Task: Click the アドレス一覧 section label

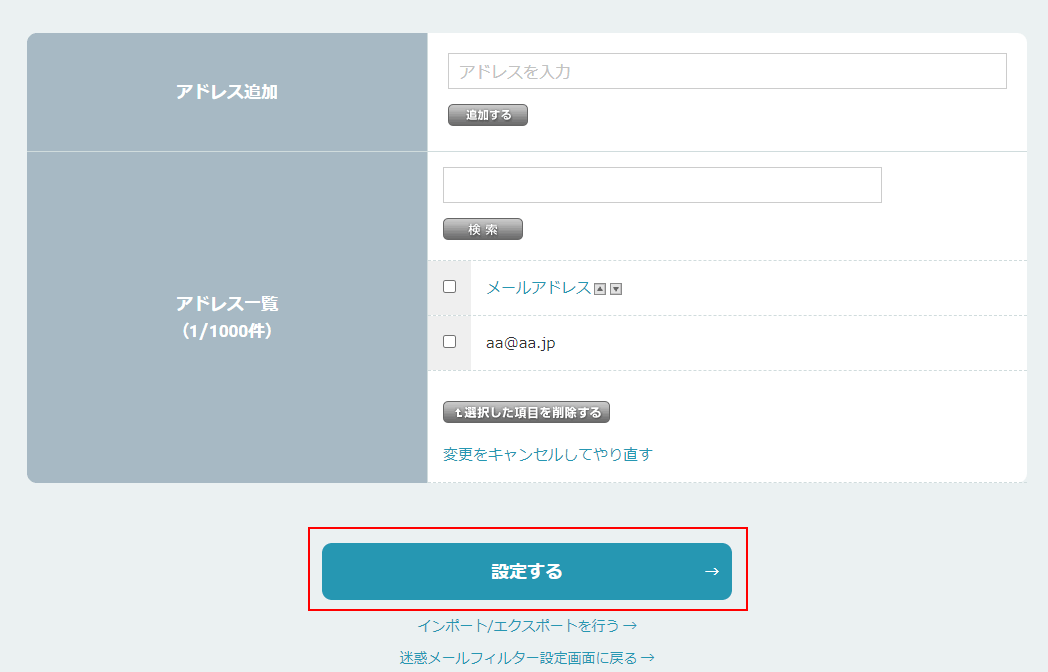Action: (x=227, y=304)
